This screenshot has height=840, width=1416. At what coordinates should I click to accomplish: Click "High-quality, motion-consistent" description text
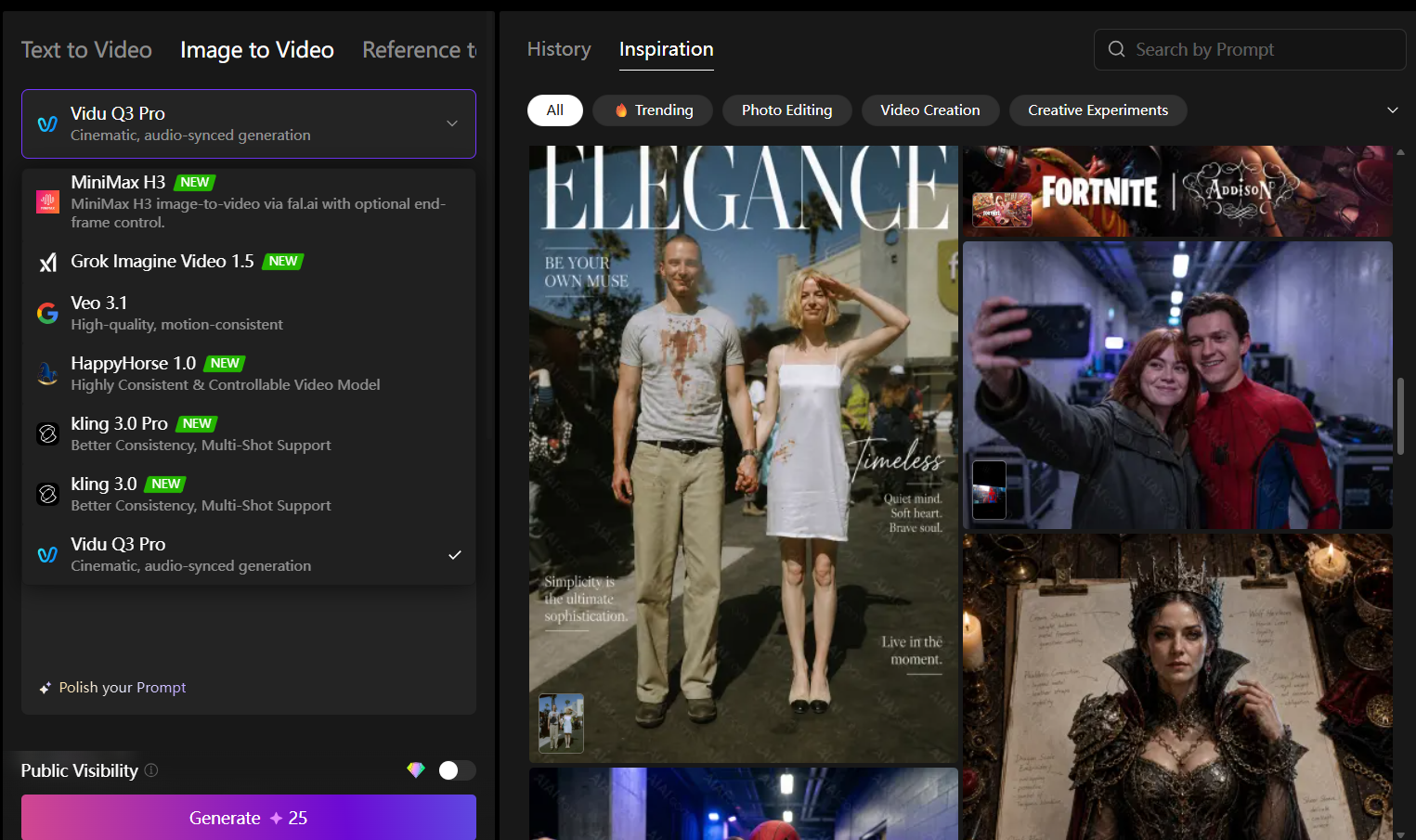(x=176, y=325)
